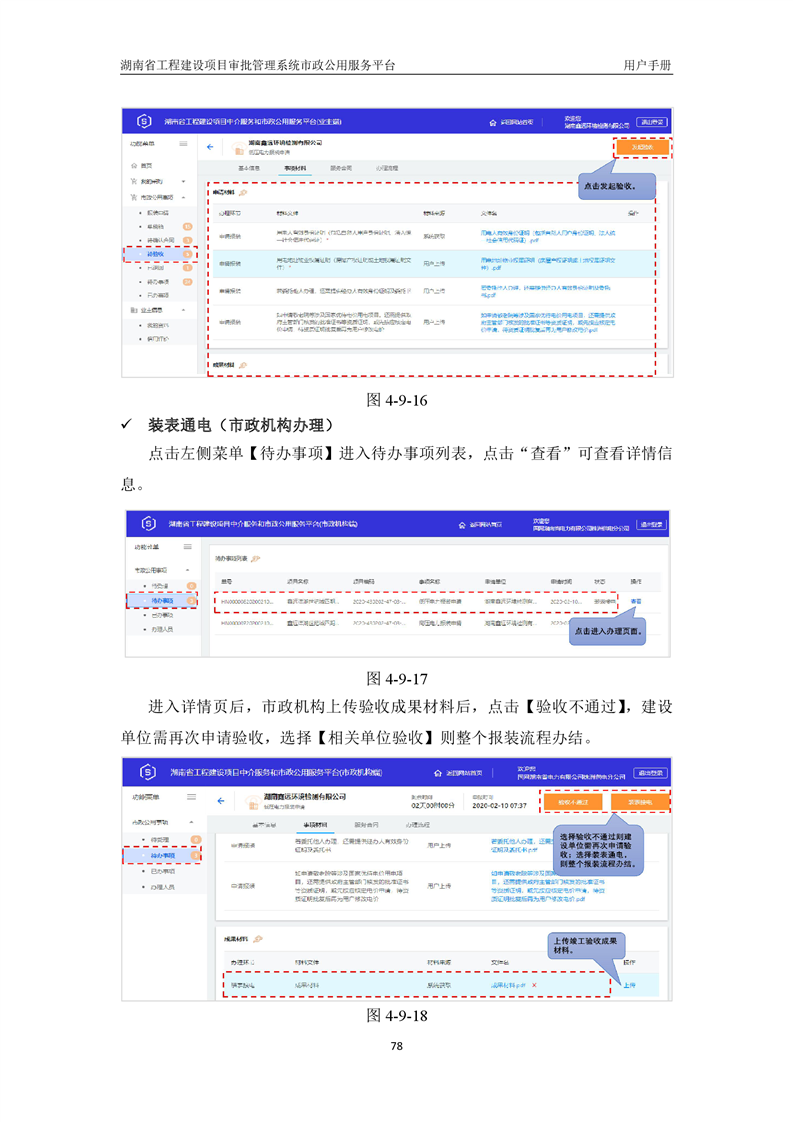
Task: Open 办理流程 tab in figure 4-9-16
Action: point(386,168)
